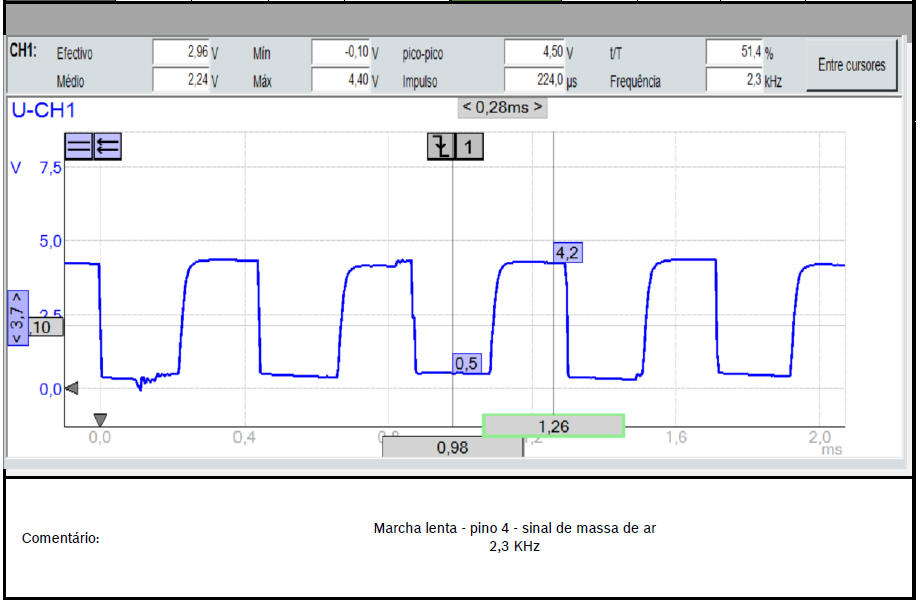Click the 0,28ms cursor time difference label
The height and width of the screenshot is (603, 920).
pyautogui.click(x=502, y=107)
